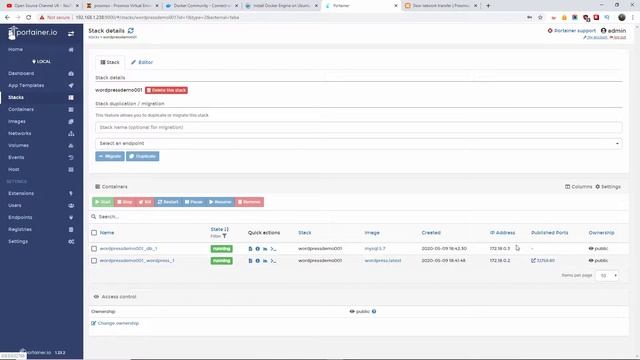Expand the Items per page dropdown
This screenshot has height=360, width=640.
[x=607, y=276]
